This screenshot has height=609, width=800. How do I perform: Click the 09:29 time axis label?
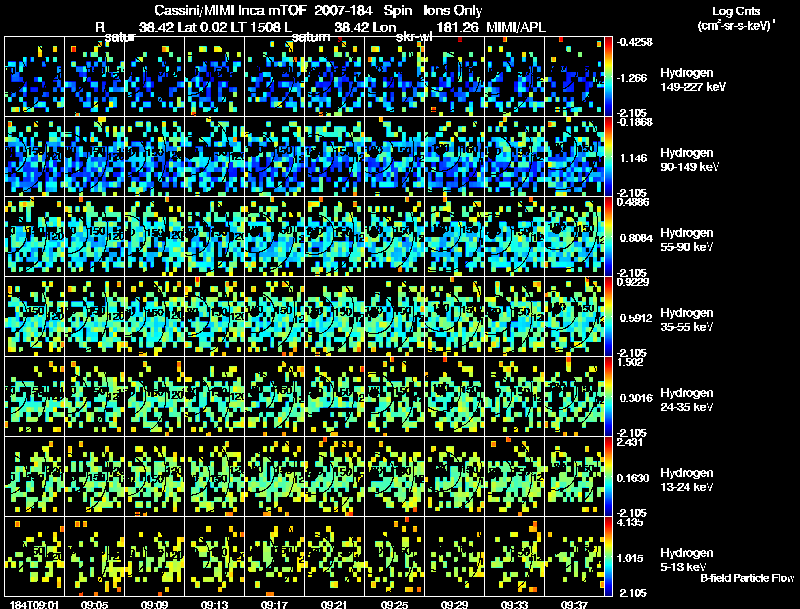(454, 604)
